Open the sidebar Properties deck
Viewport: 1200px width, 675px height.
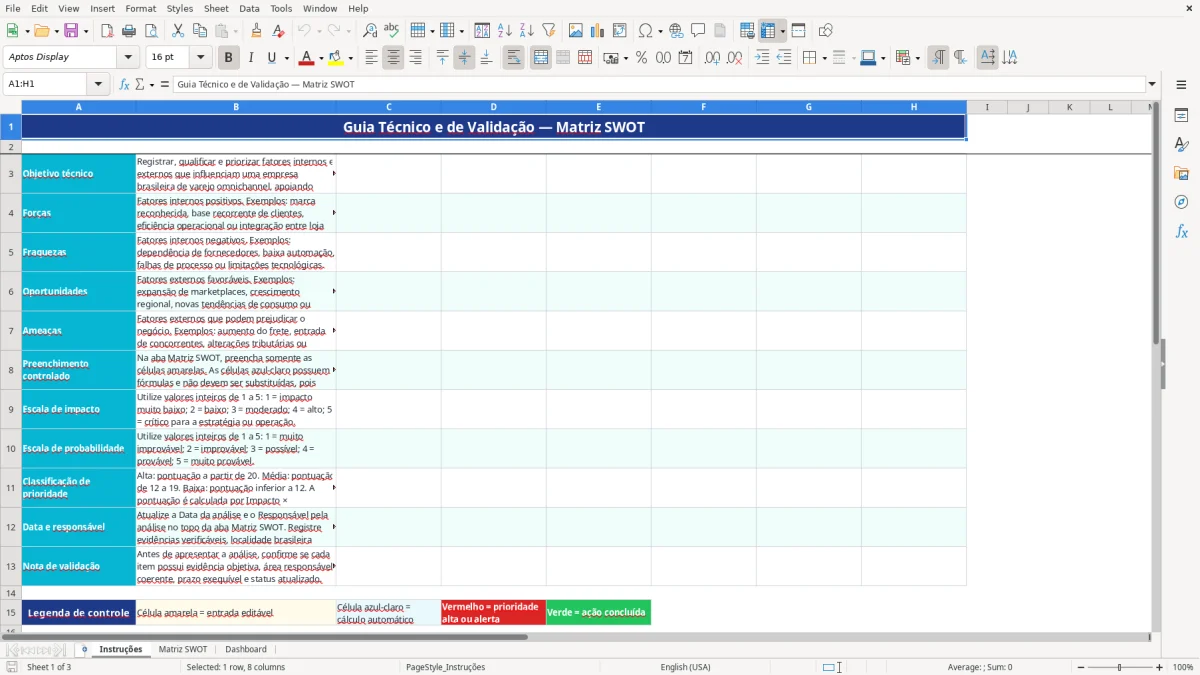tap(1181, 116)
